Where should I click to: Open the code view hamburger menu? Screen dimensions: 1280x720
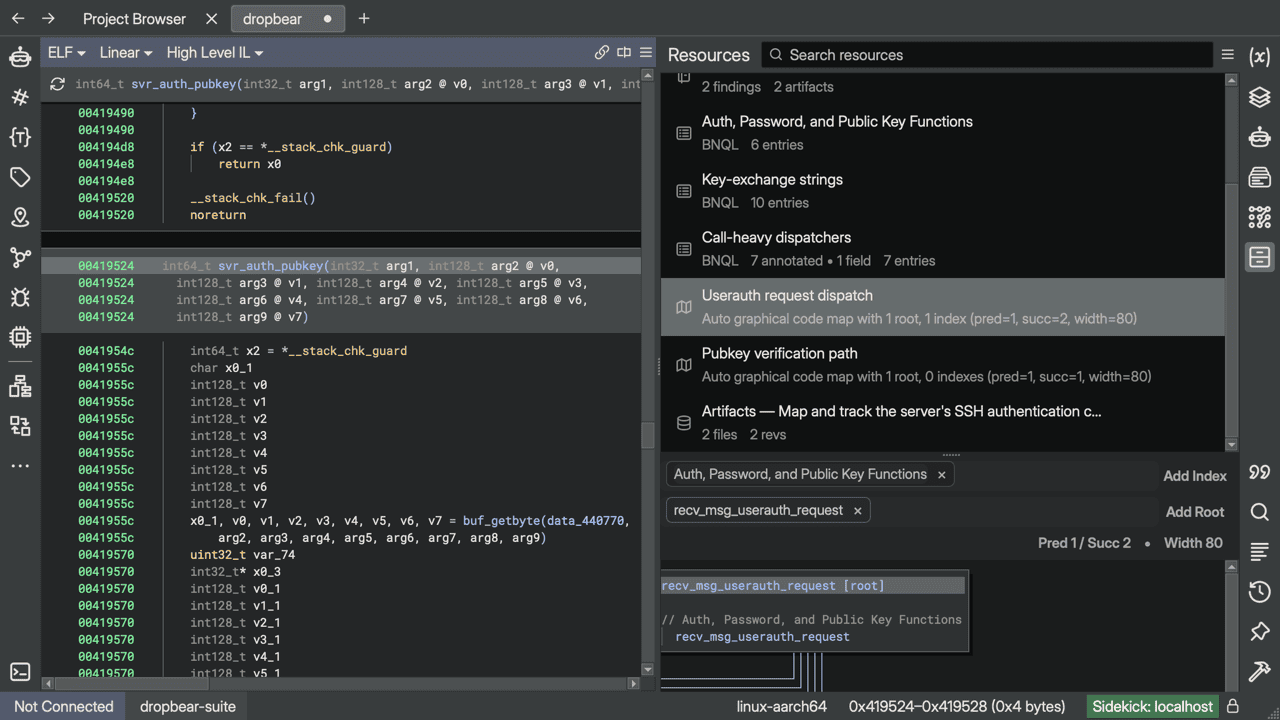click(x=646, y=52)
